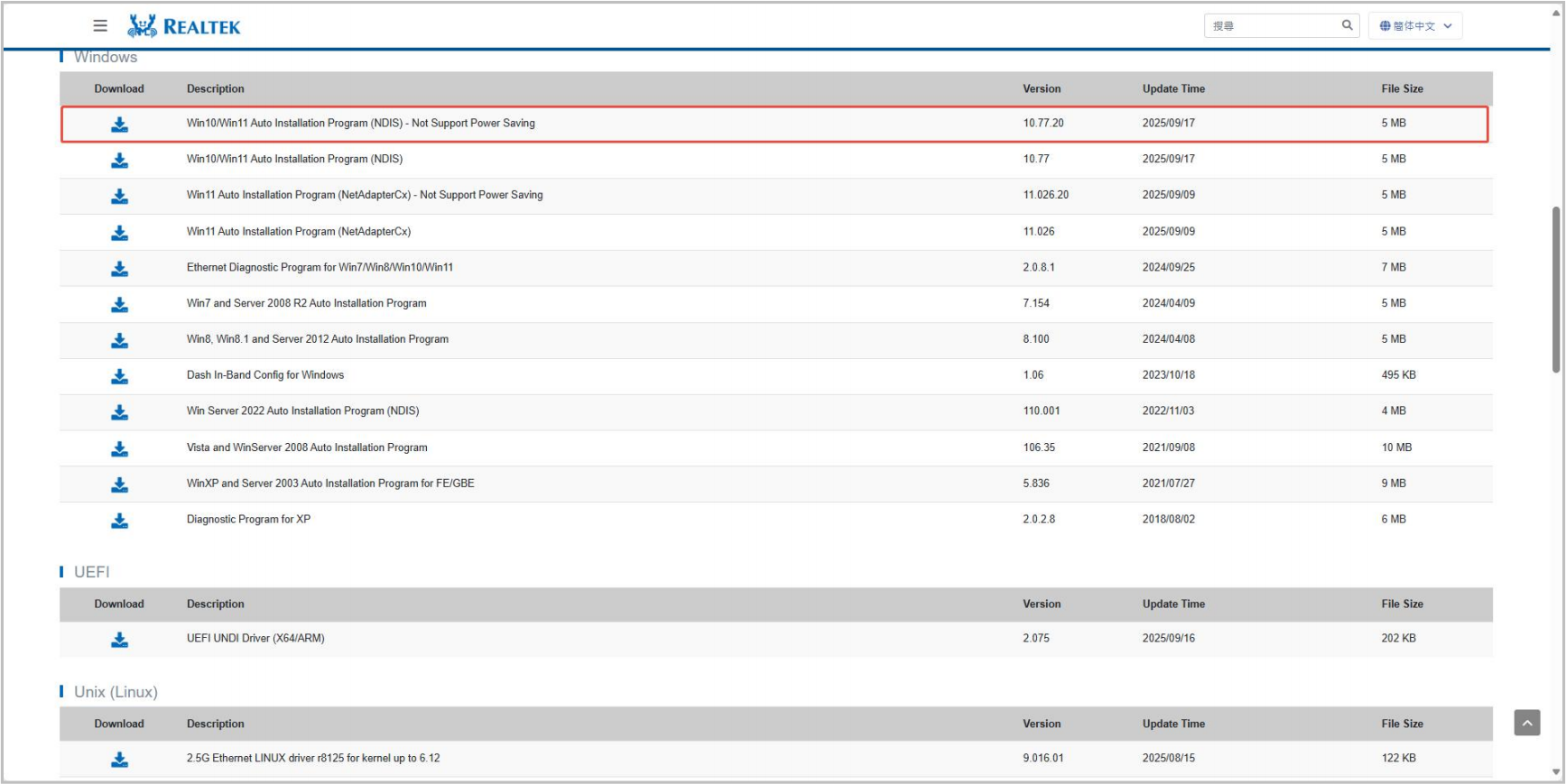This screenshot has width=1566, height=784.
Task: Download UEFI UNDI Driver file
Action: point(119,640)
